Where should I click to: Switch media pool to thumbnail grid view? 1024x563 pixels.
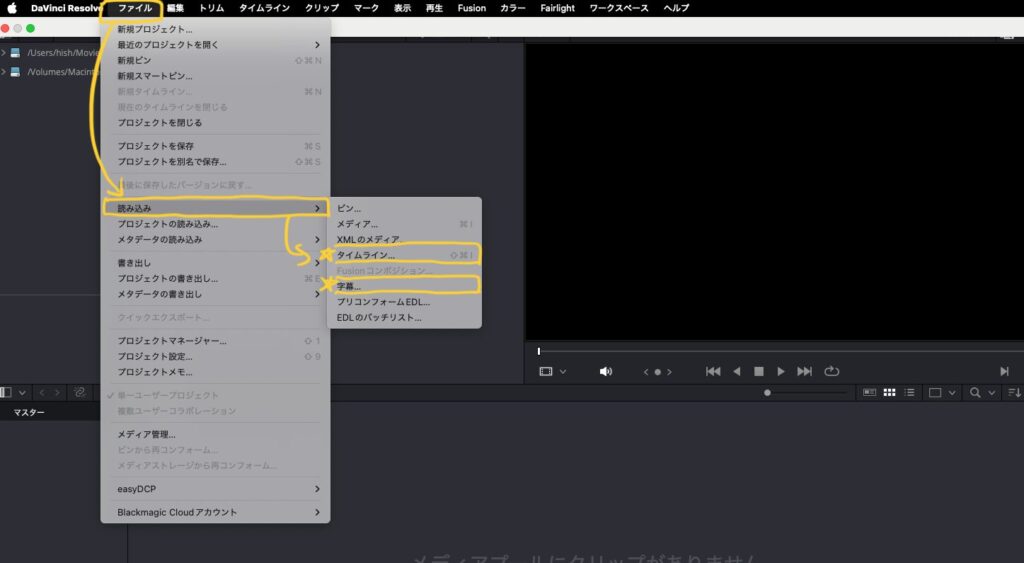click(889, 393)
